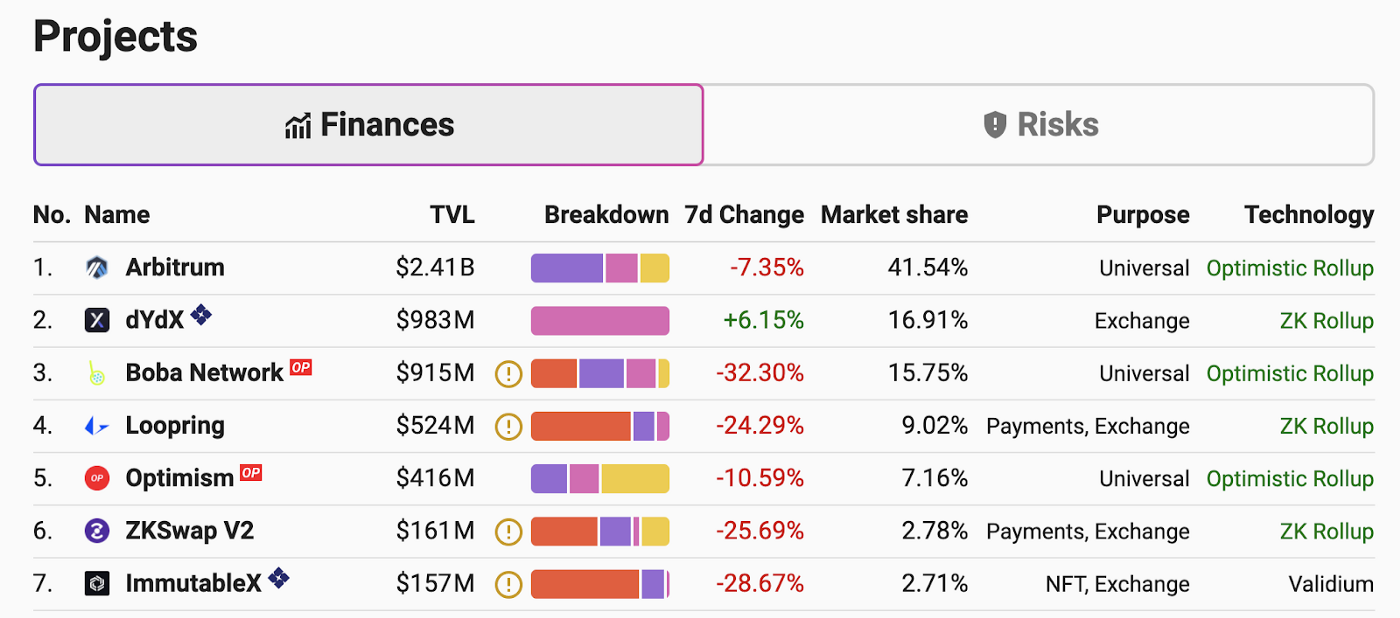Open the Arbitrum project link
The height and width of the screenshot is (618, 1400).
[175, 268]
